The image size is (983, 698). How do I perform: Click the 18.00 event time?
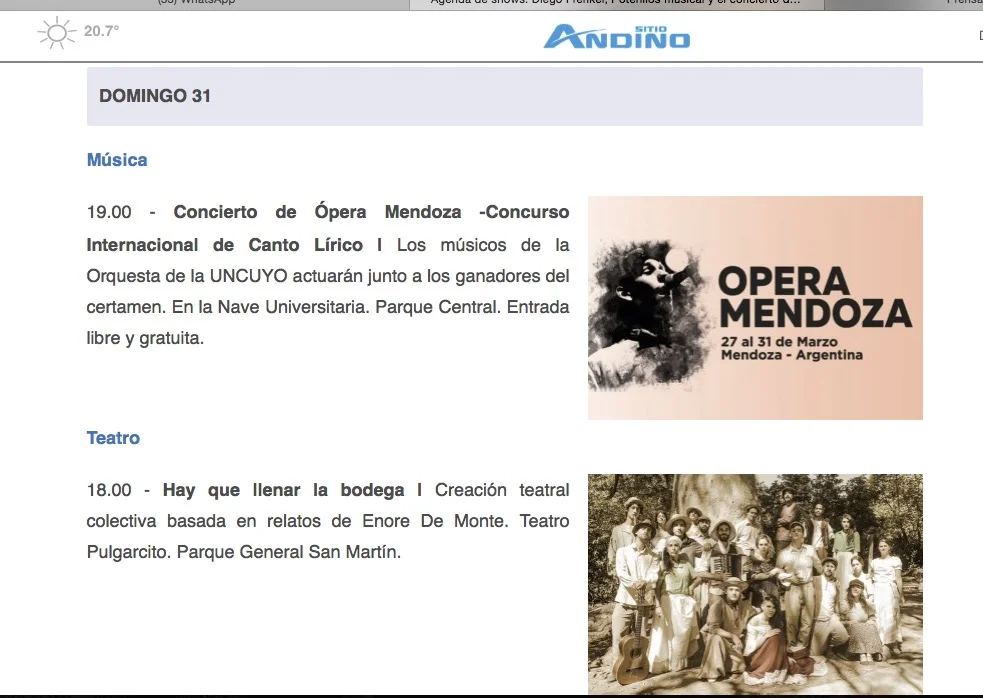(109, 490)
